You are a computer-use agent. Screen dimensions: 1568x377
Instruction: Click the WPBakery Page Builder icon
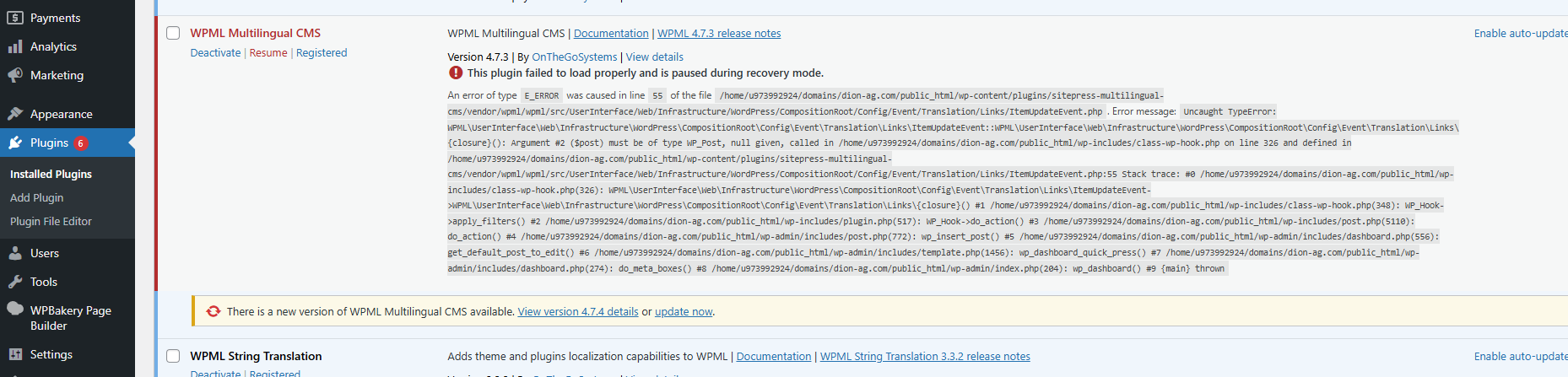(15, 309)
